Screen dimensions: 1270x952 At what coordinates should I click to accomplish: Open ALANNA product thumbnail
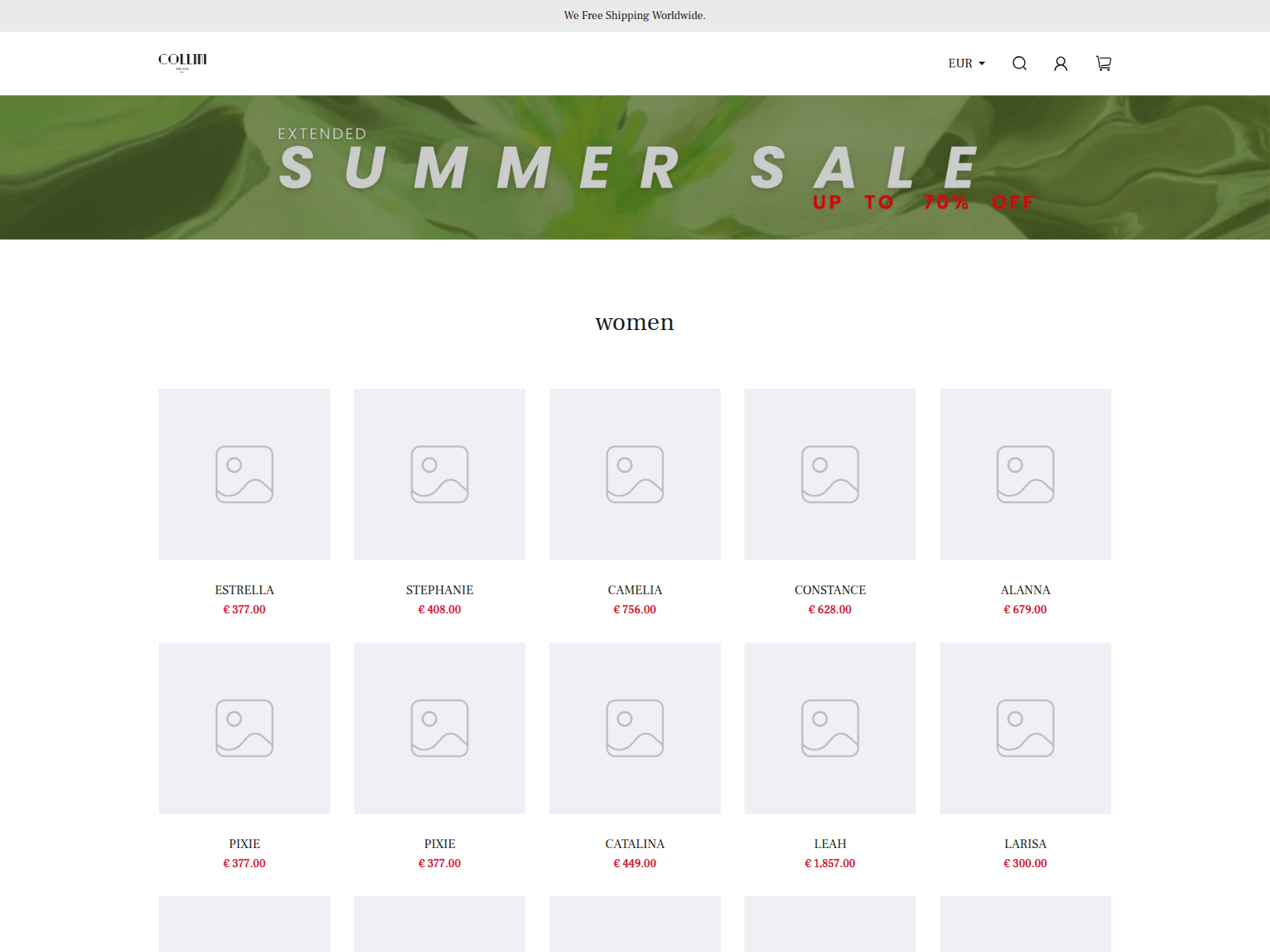click(1026, 474)
